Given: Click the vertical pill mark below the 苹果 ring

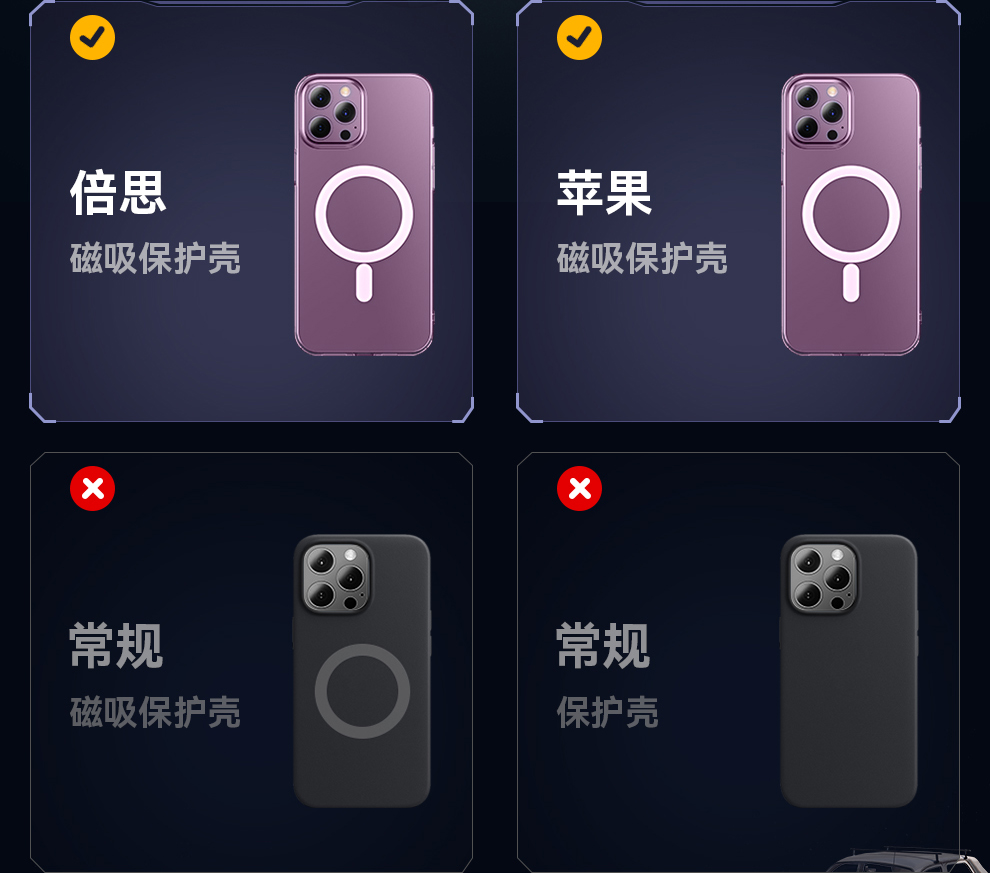Looking at the screenshot, I should (x=850, y=283).
